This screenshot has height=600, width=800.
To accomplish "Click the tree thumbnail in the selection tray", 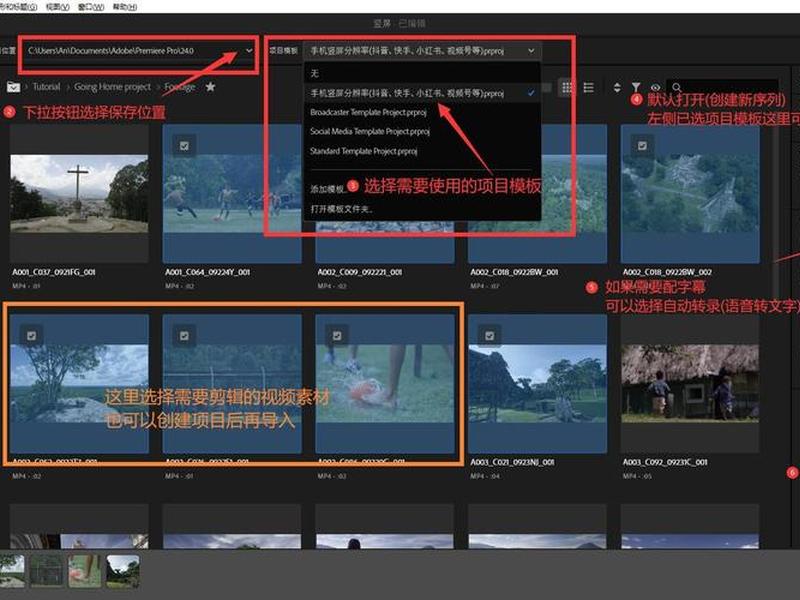I will 12,571.
